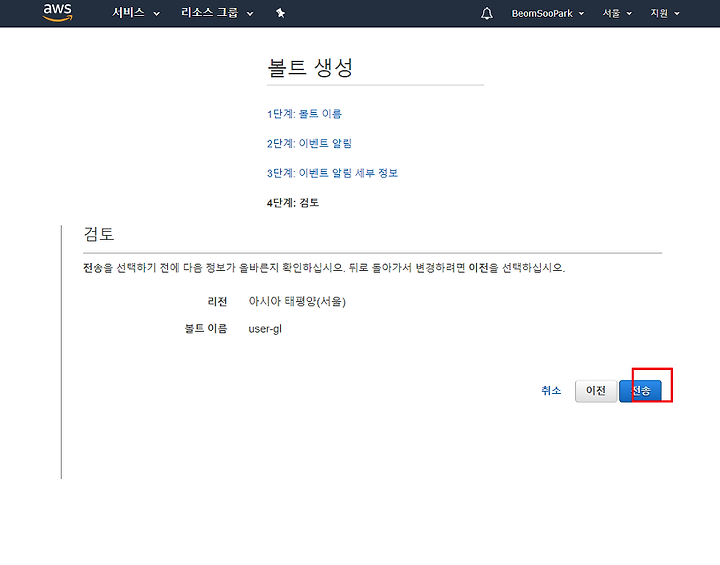
Task: Click the AWS logo home icon
Action: click(x=57, y=13)
